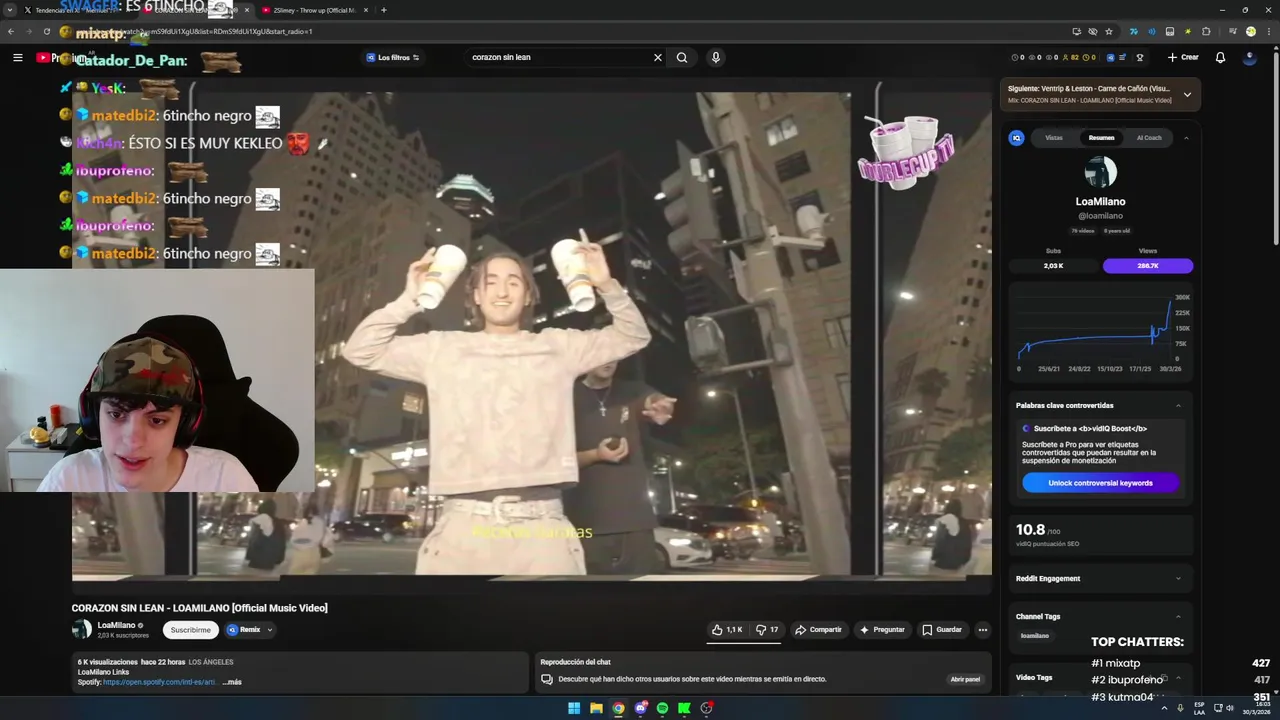Click the Remix button
Screen dimensions: 1280x720
point(243,630)
